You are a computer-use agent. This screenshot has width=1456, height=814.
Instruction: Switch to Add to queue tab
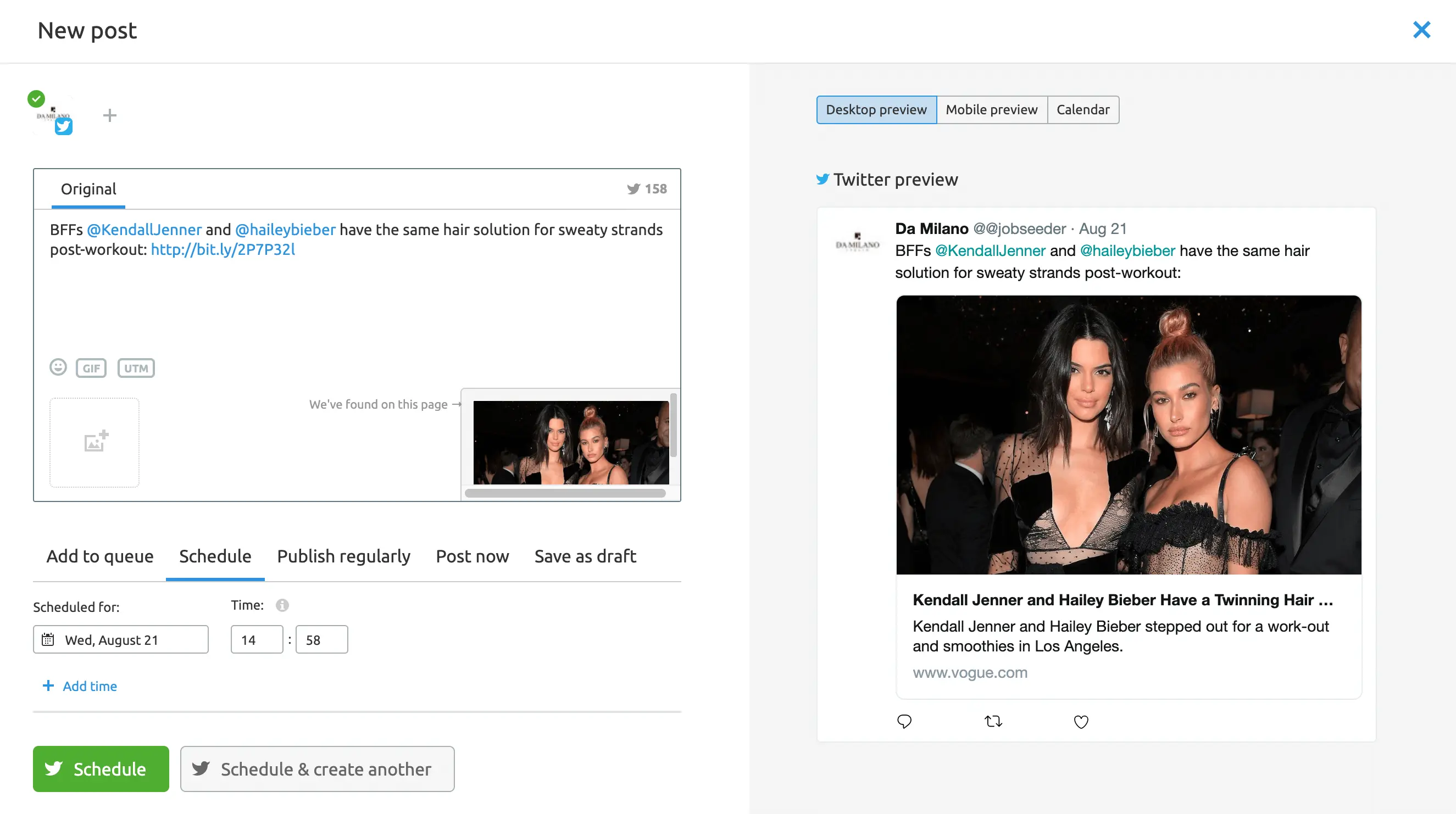click(100, 556)
